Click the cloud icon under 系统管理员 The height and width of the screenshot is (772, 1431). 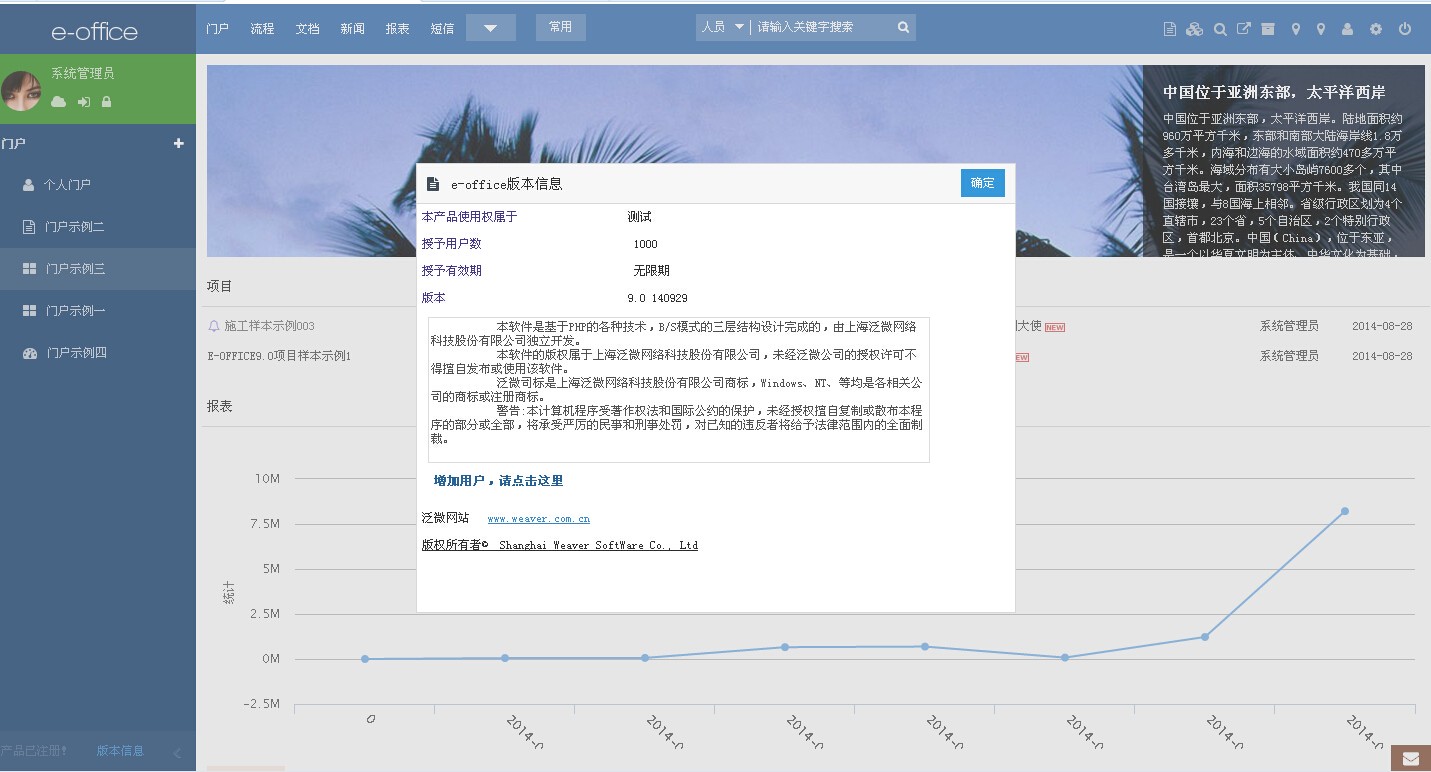tap(59, 102)
